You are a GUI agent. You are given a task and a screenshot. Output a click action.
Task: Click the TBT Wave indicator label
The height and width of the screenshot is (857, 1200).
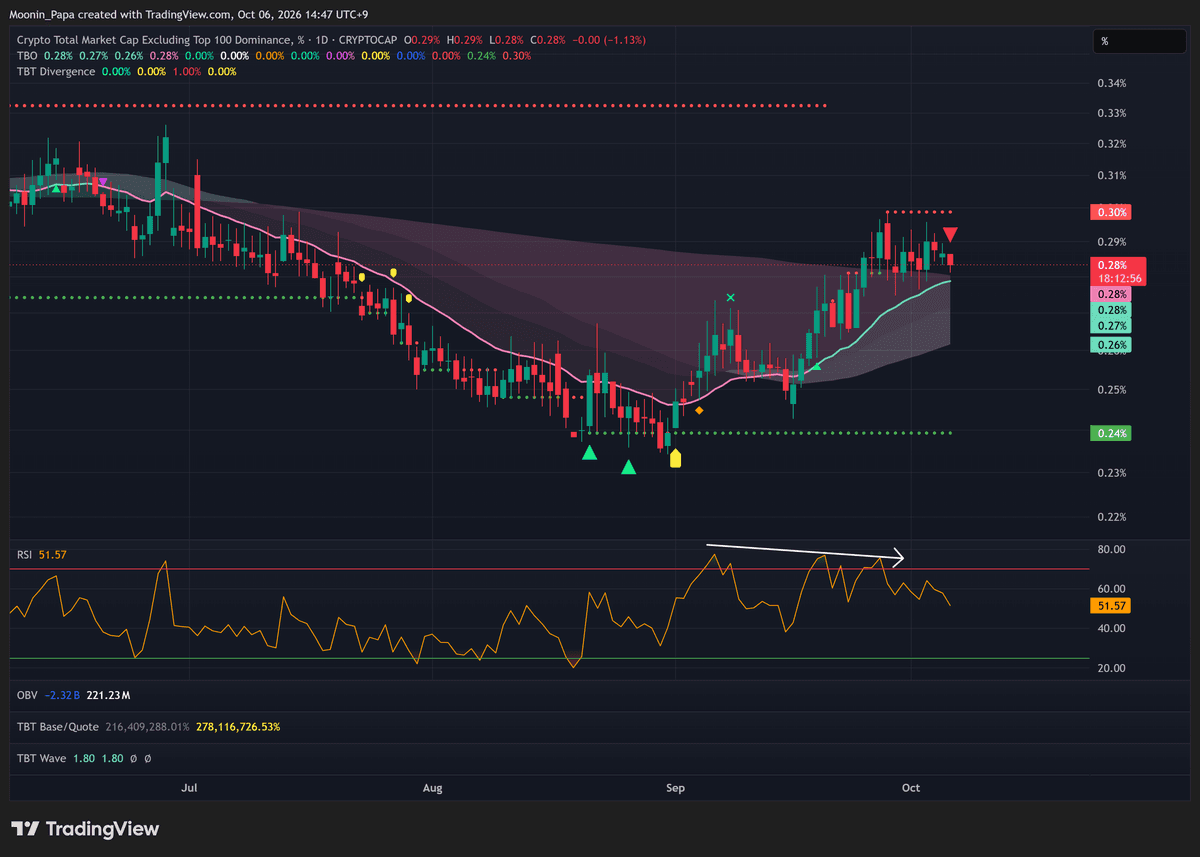point(41,758)
